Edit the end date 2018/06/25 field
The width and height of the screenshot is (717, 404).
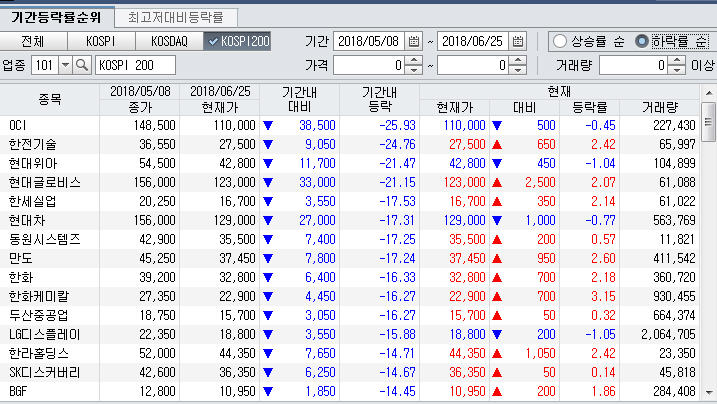click(473, 42)
